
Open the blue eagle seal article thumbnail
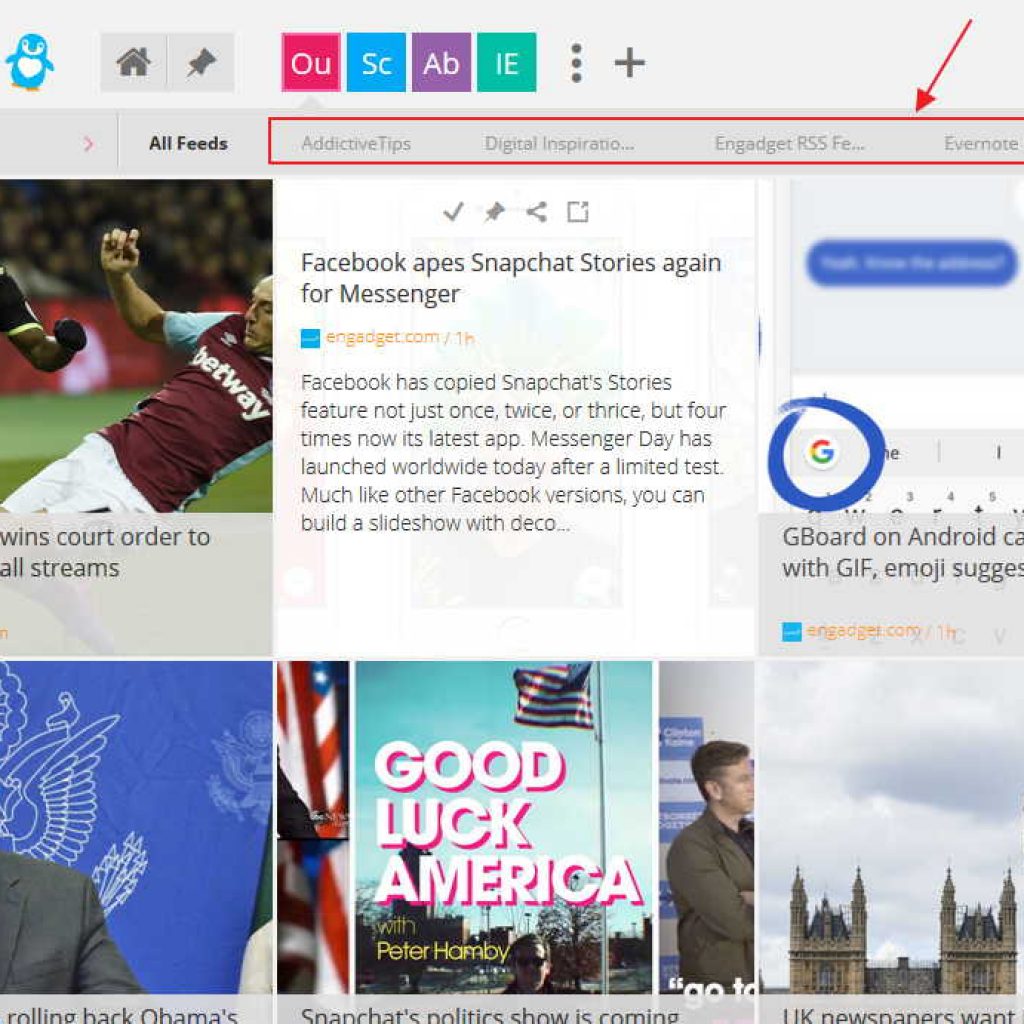pyautogui.click(x=136, y=827)
